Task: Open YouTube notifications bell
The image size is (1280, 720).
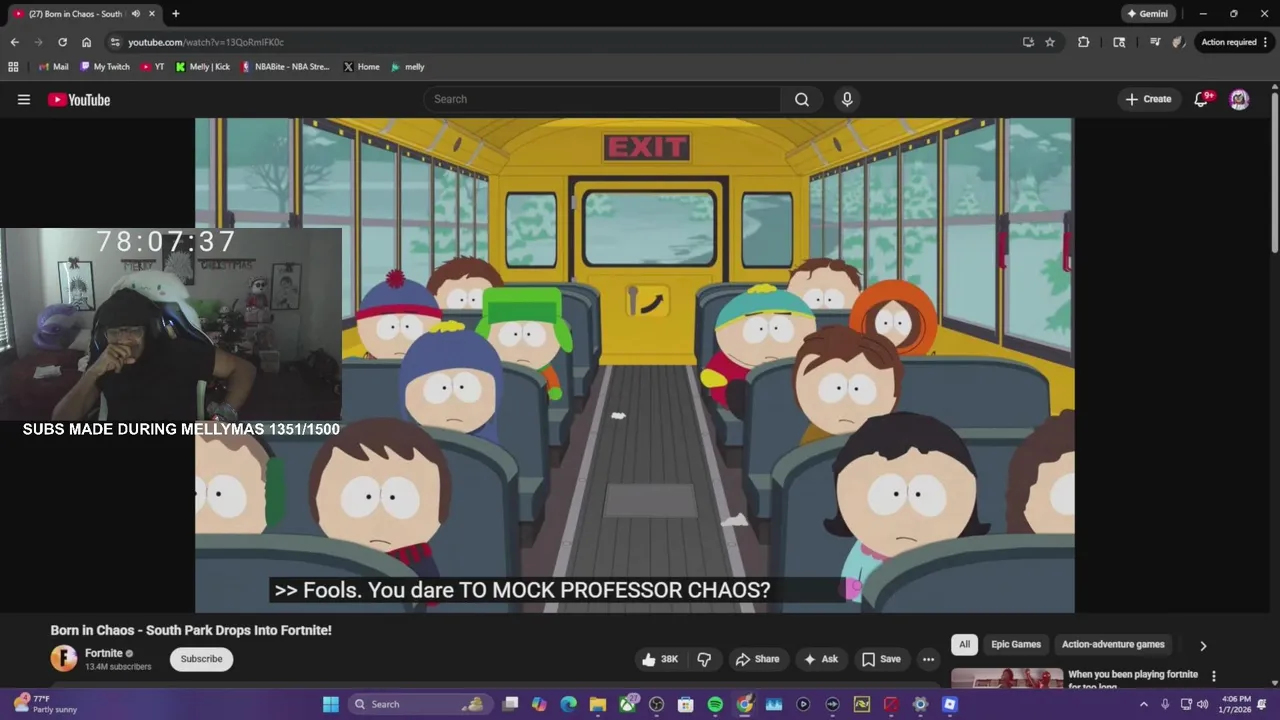Action: click(x=1202, y=99)
